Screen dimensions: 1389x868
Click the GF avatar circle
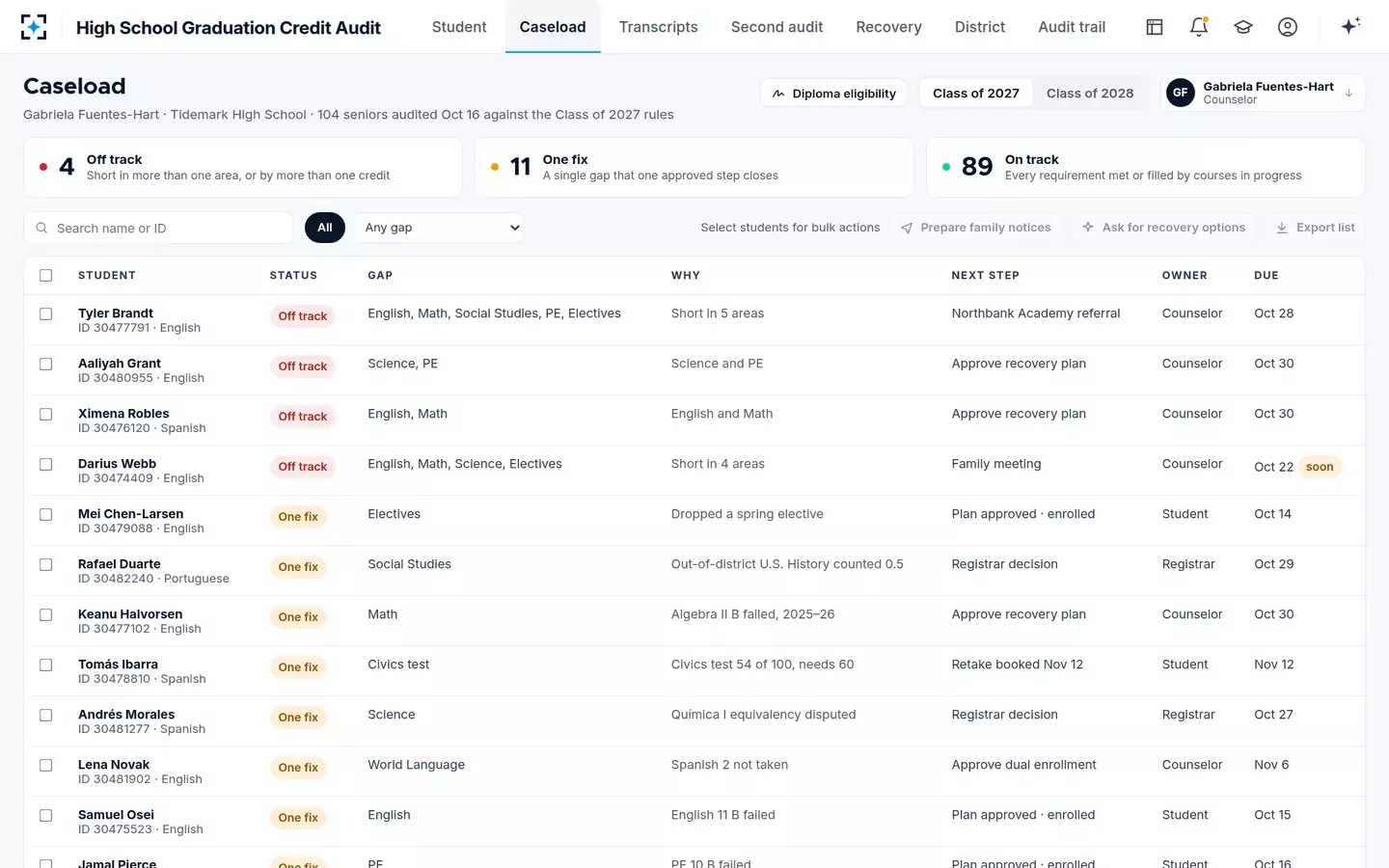pyautogui.click(x=1181, y=93)
